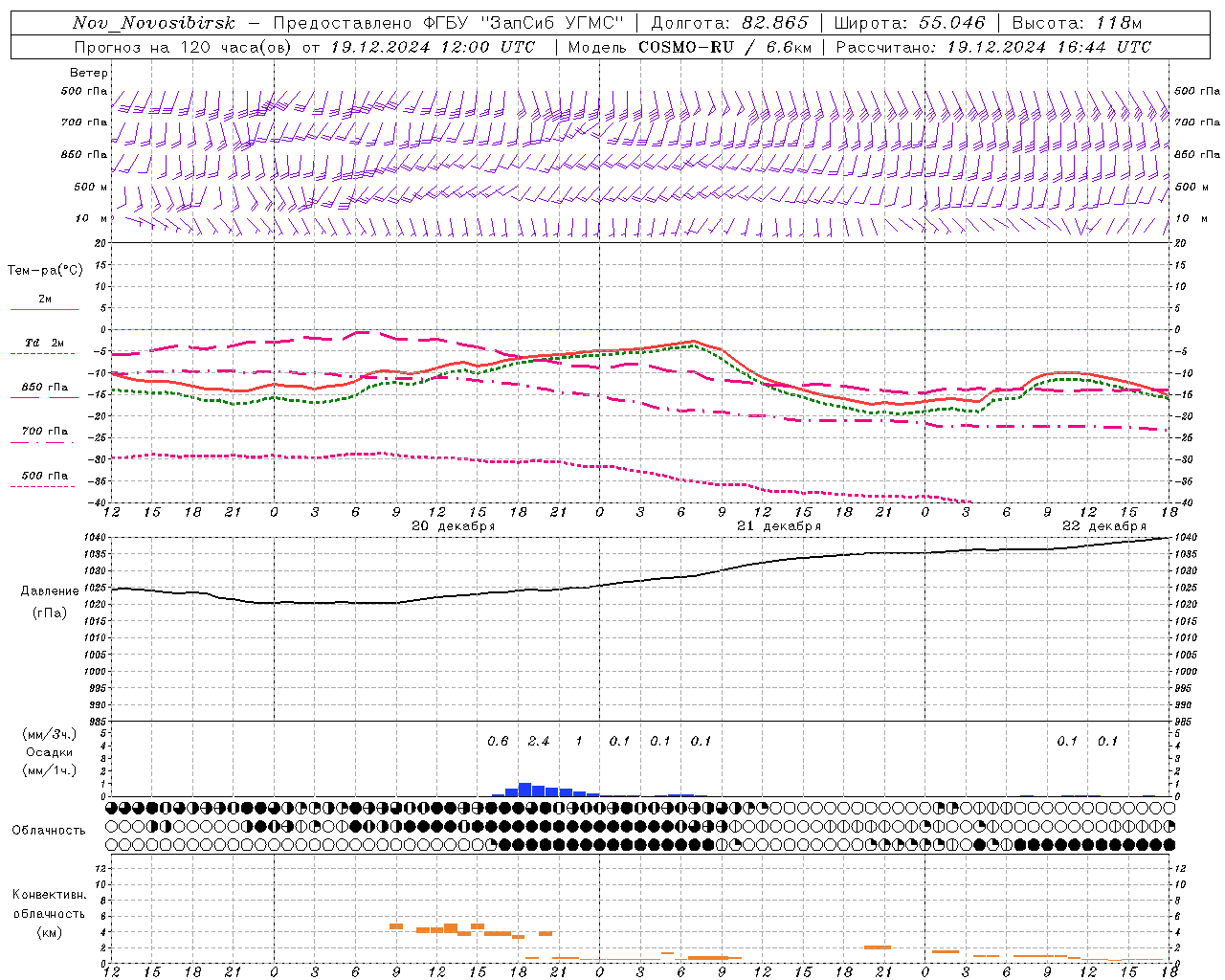
Task: Click the Облачность cloud cover label
Action: point(49,830)
